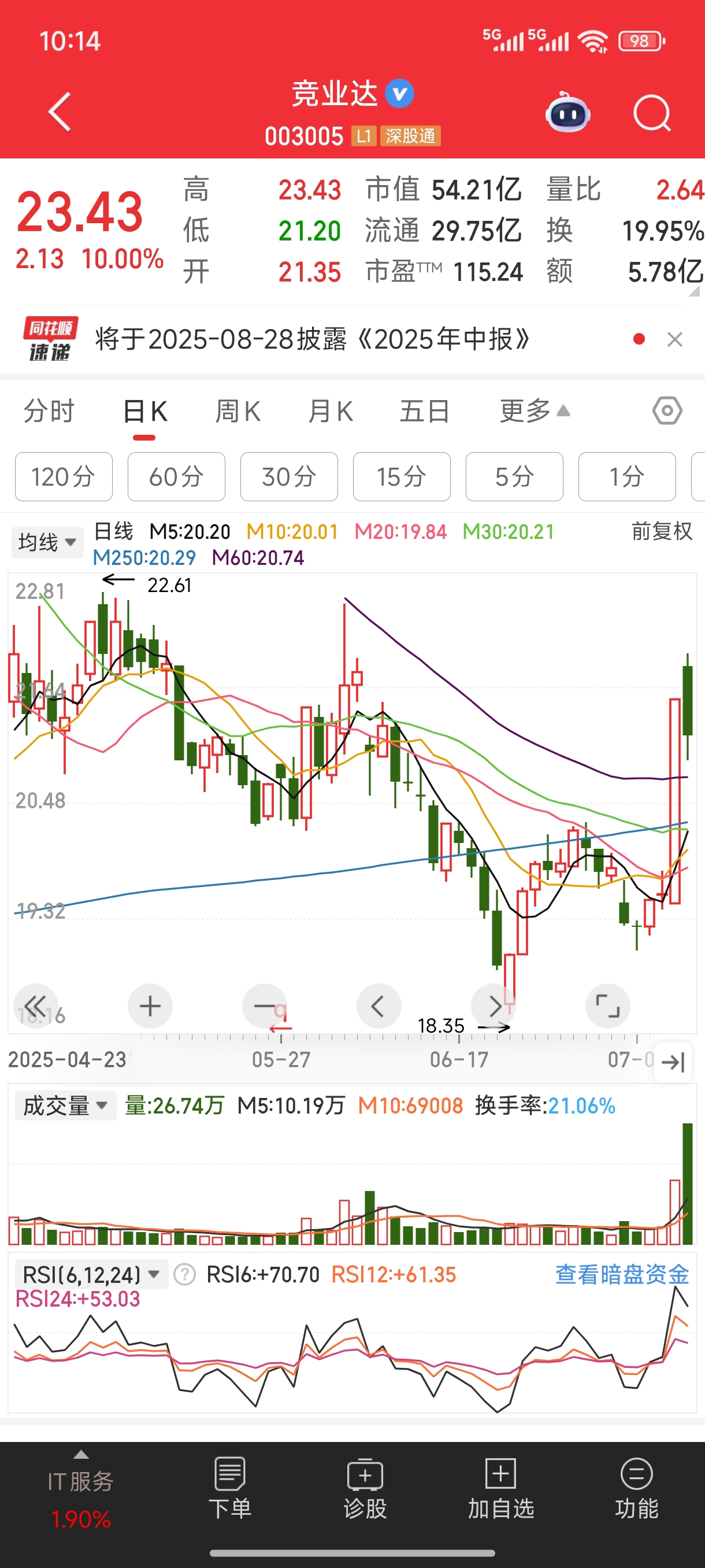The image size is (705, 1568).
Task: Open 成交量 indicator dropdown
Action: point(66,1105)
